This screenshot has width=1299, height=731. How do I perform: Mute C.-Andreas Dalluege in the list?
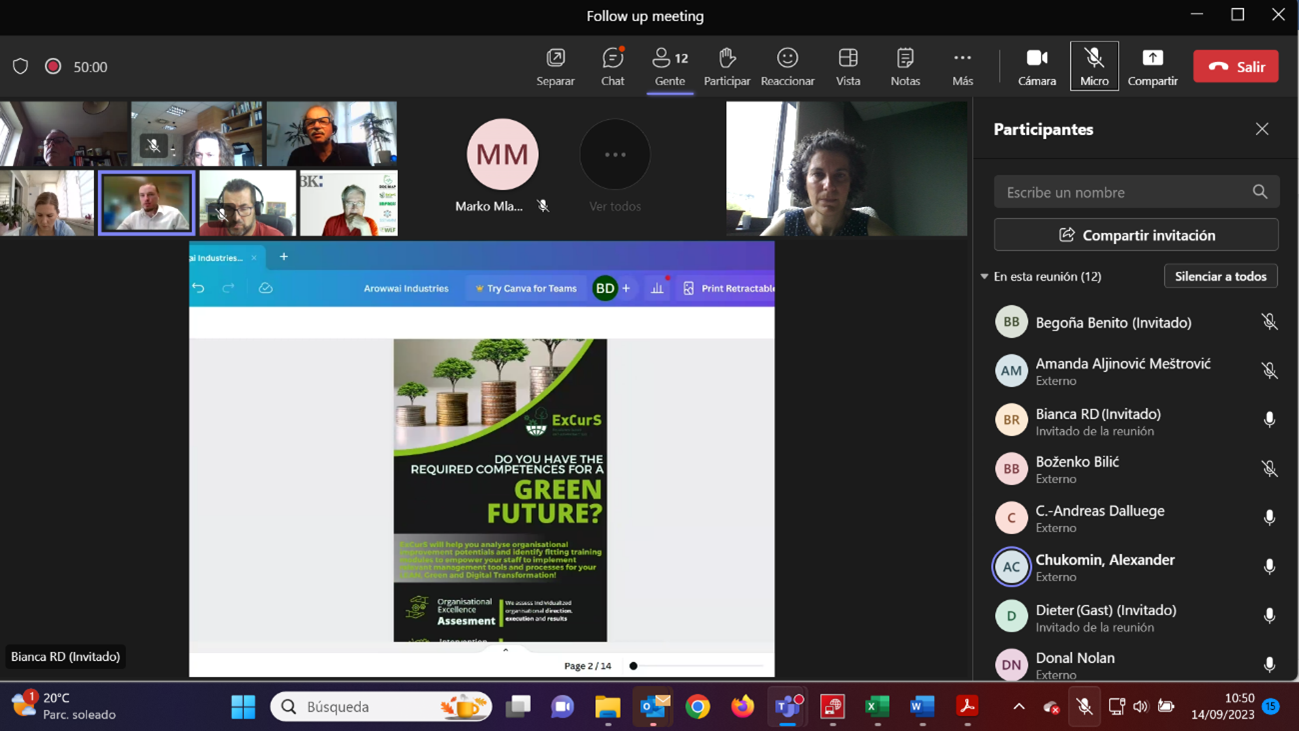coord(1269,518)
